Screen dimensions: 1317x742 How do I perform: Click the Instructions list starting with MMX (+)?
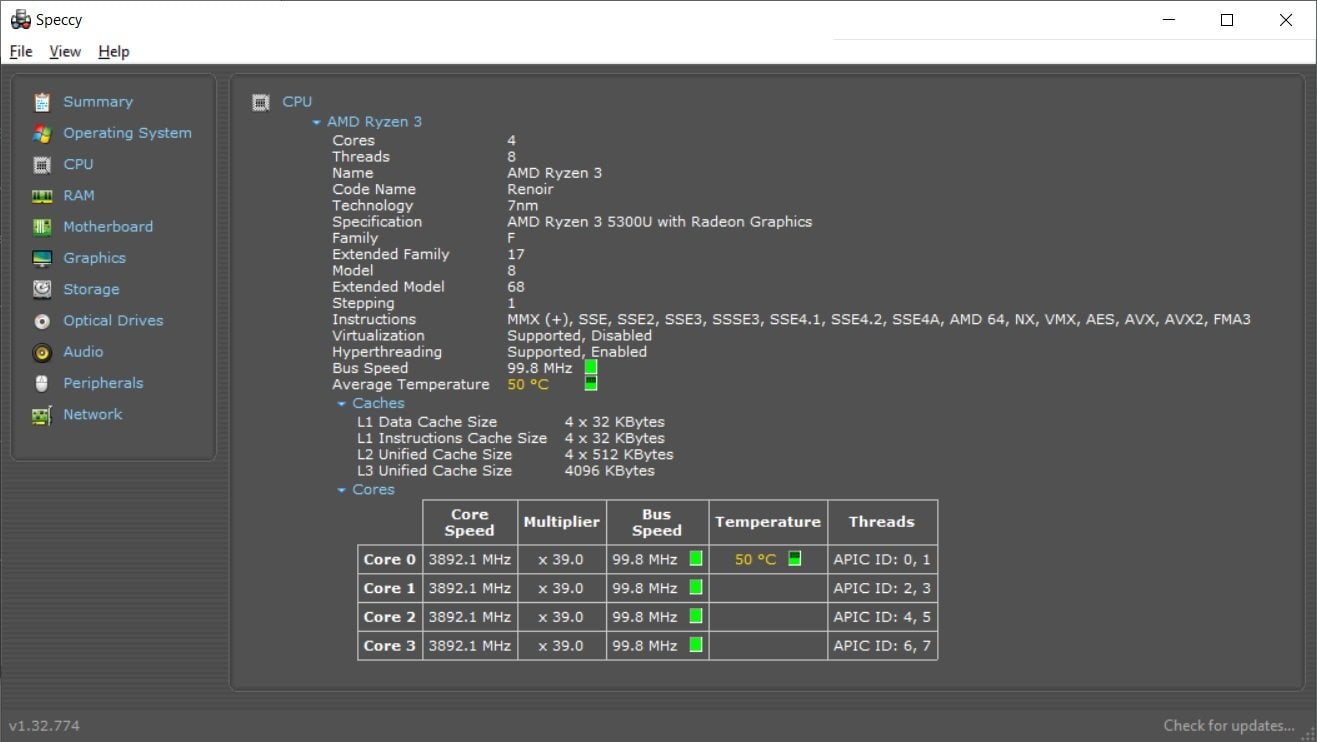(878, 320)
